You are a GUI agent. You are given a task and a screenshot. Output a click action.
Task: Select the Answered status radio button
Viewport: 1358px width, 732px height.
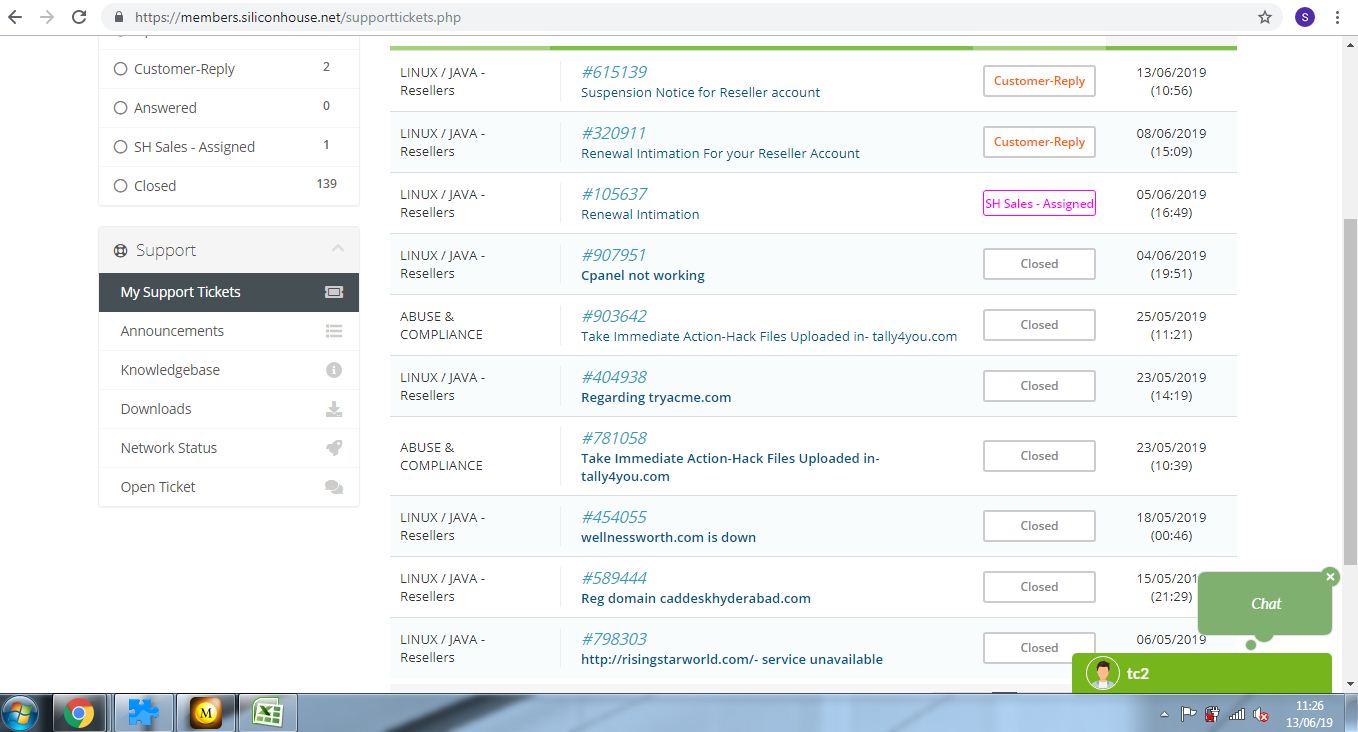point(121,108)
